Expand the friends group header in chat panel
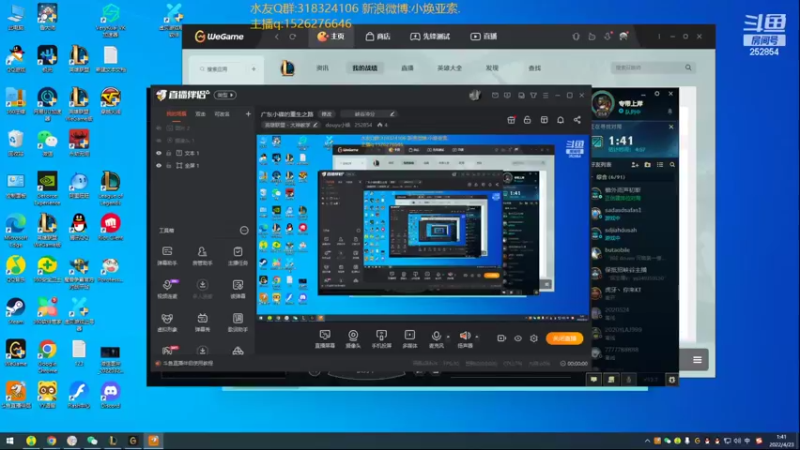 pyautogui.click(x=610, y=177)
